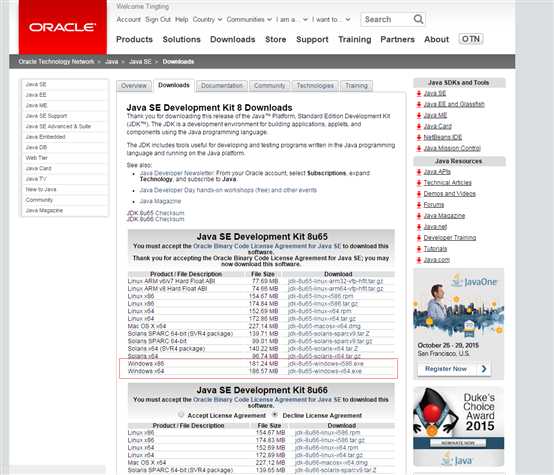Click into the Search field
Screen dimensions: 554x475
point(387,19)
